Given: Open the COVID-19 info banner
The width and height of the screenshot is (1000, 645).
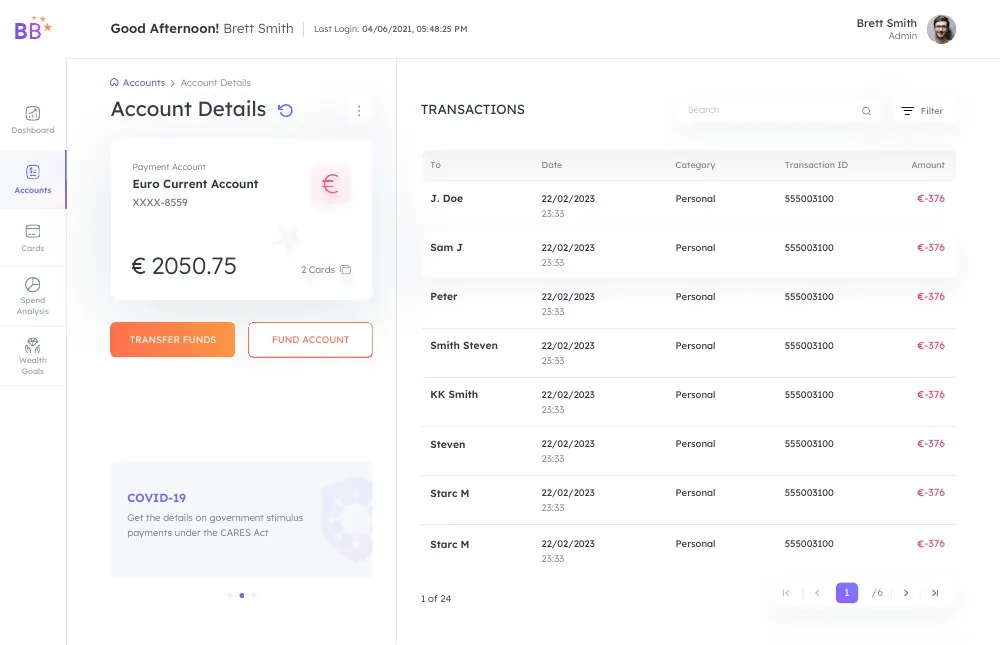Looking at the screenshot, I should 241,519.
